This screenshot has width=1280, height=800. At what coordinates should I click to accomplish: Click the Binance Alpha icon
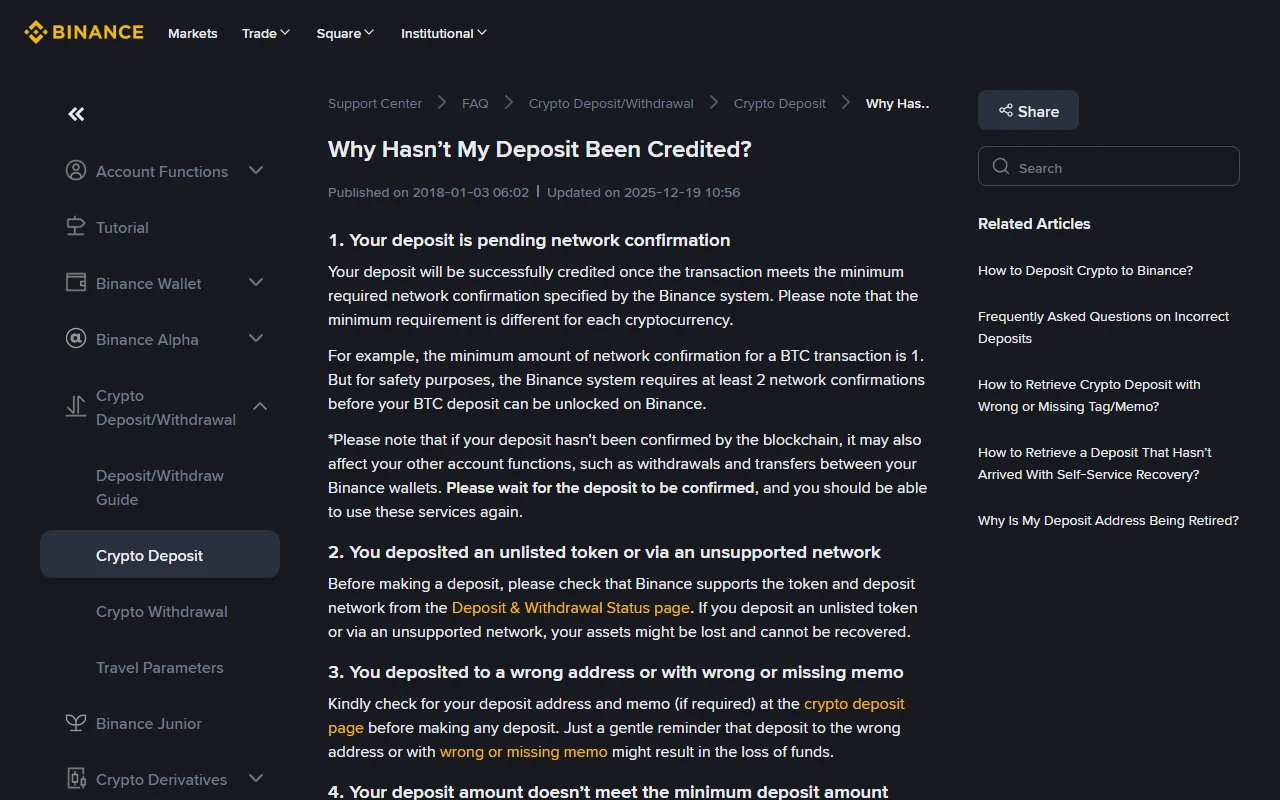point(76,339)
